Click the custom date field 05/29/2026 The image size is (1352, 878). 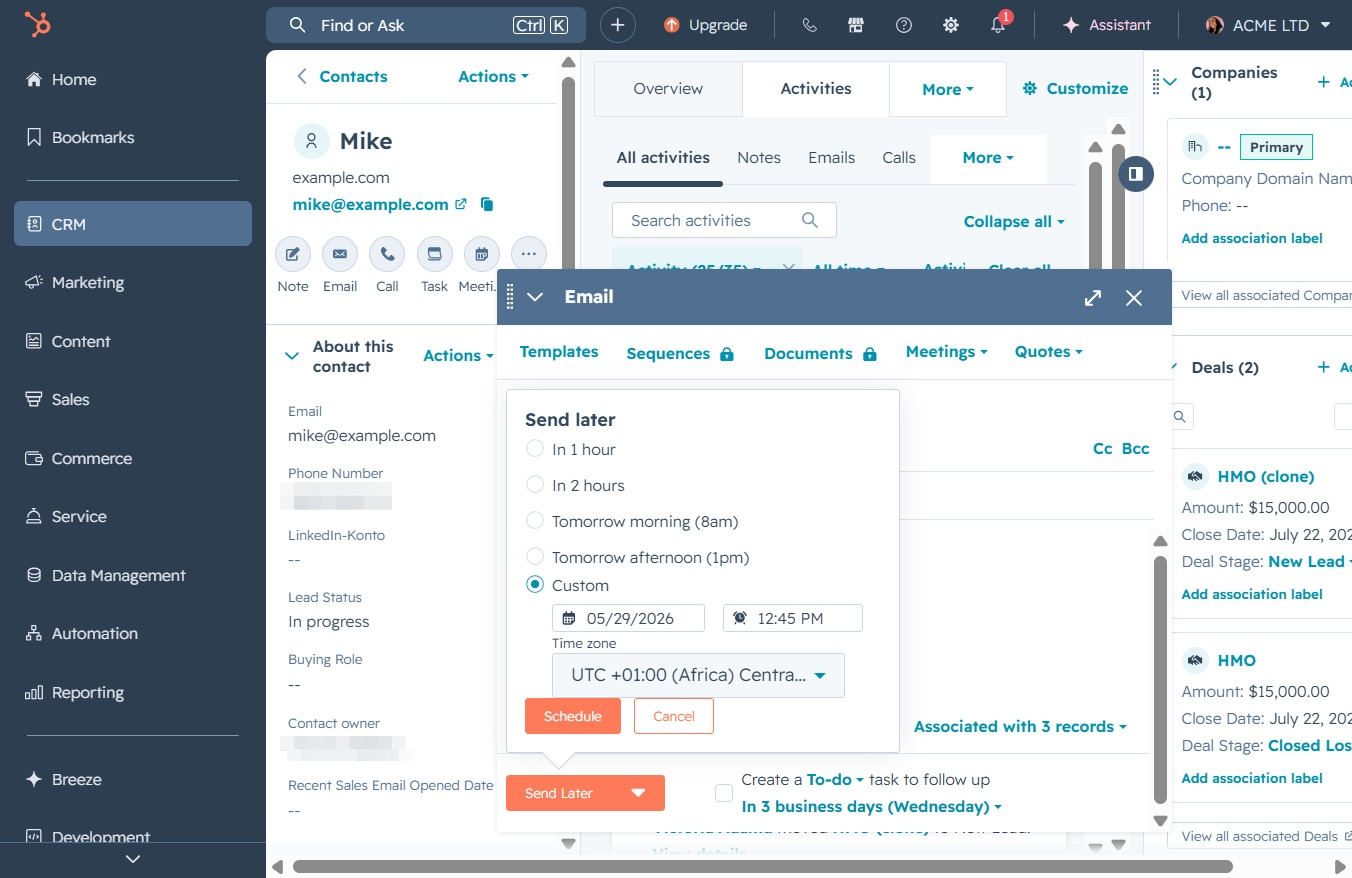(x=628, y=618)
